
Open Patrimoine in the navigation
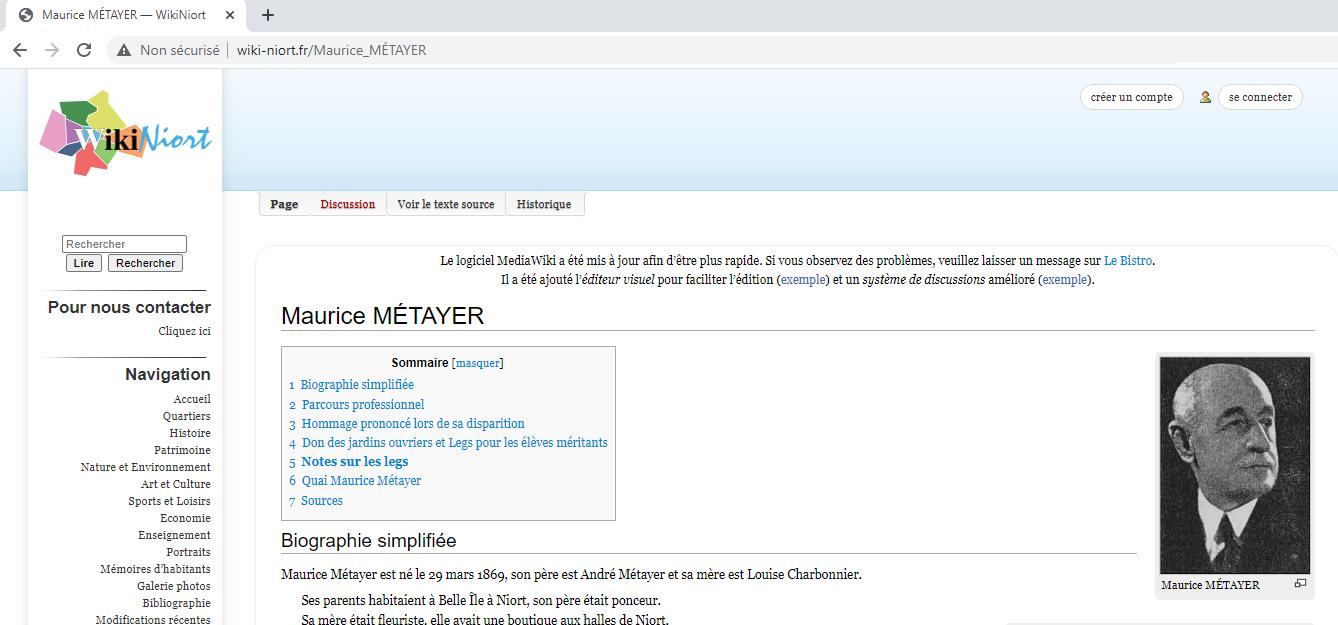(182, 450)
